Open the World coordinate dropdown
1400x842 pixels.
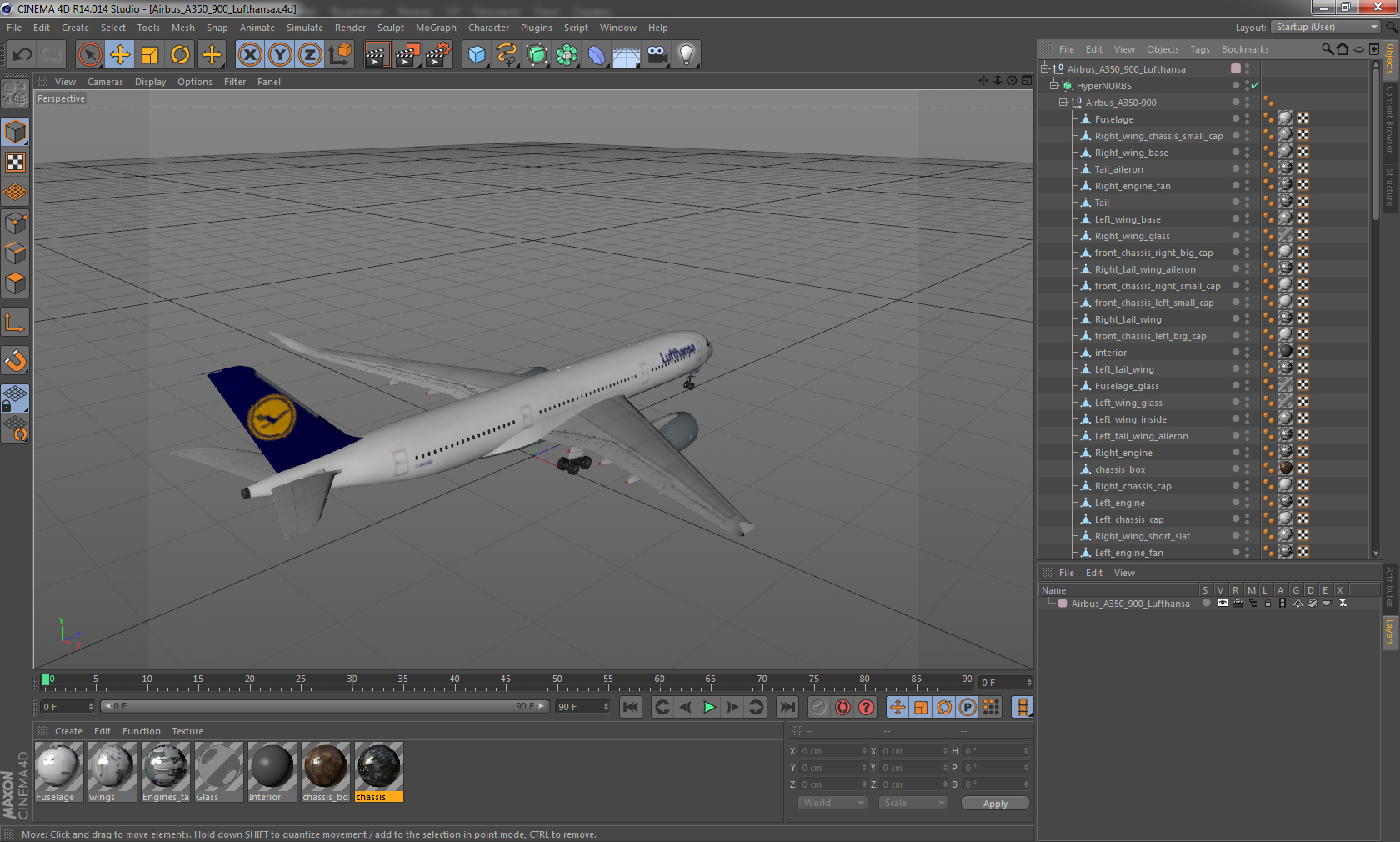[x=832, y=803]
